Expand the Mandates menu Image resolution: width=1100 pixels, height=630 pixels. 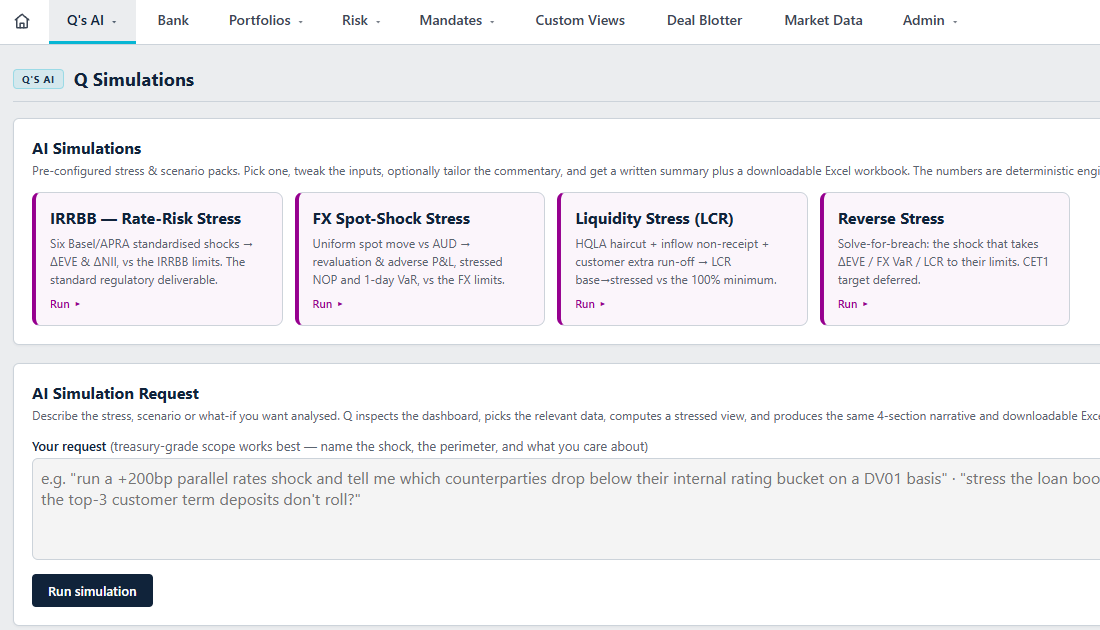click(x=457, y=21)
